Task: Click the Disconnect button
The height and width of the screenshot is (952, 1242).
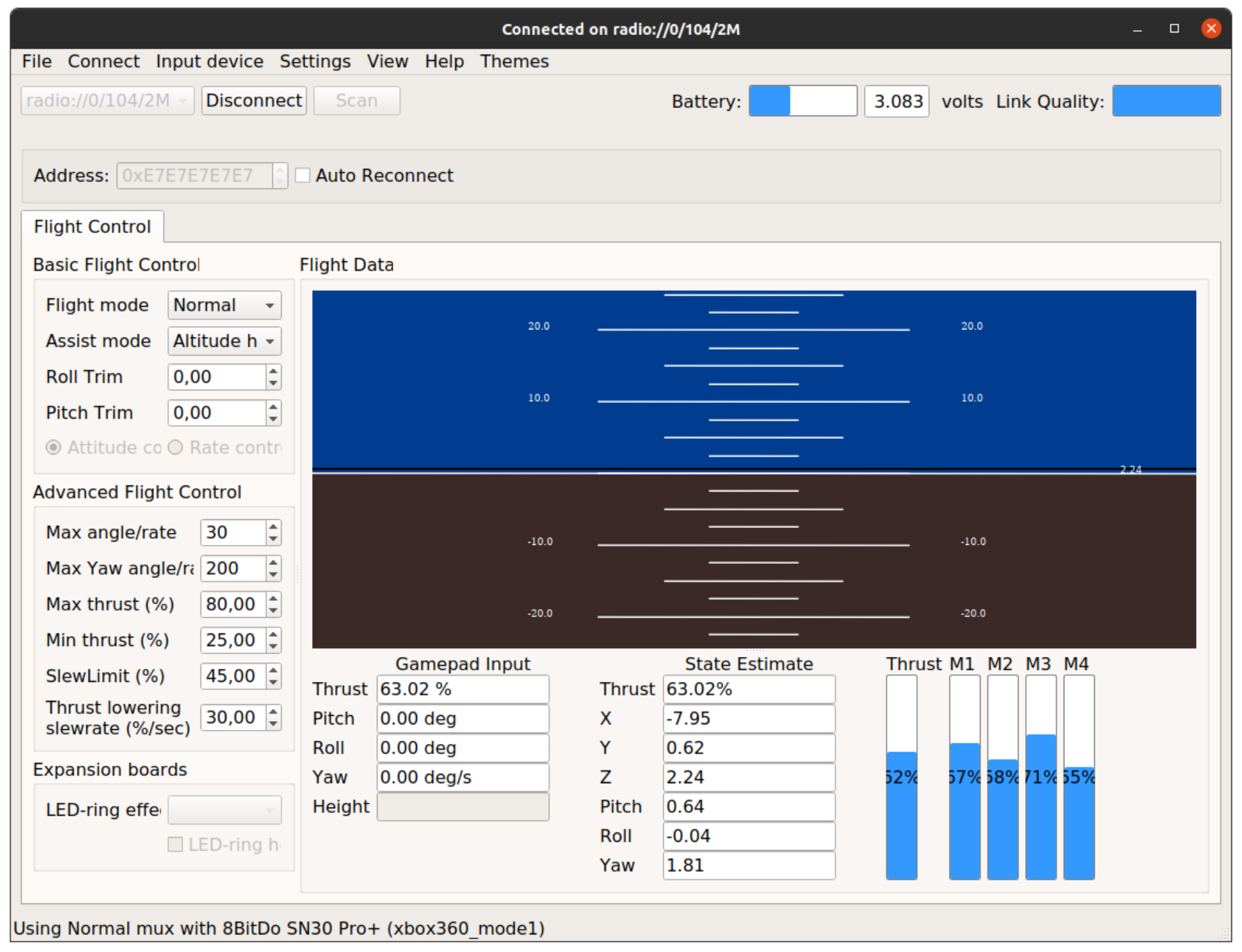Action: point(254,101)
